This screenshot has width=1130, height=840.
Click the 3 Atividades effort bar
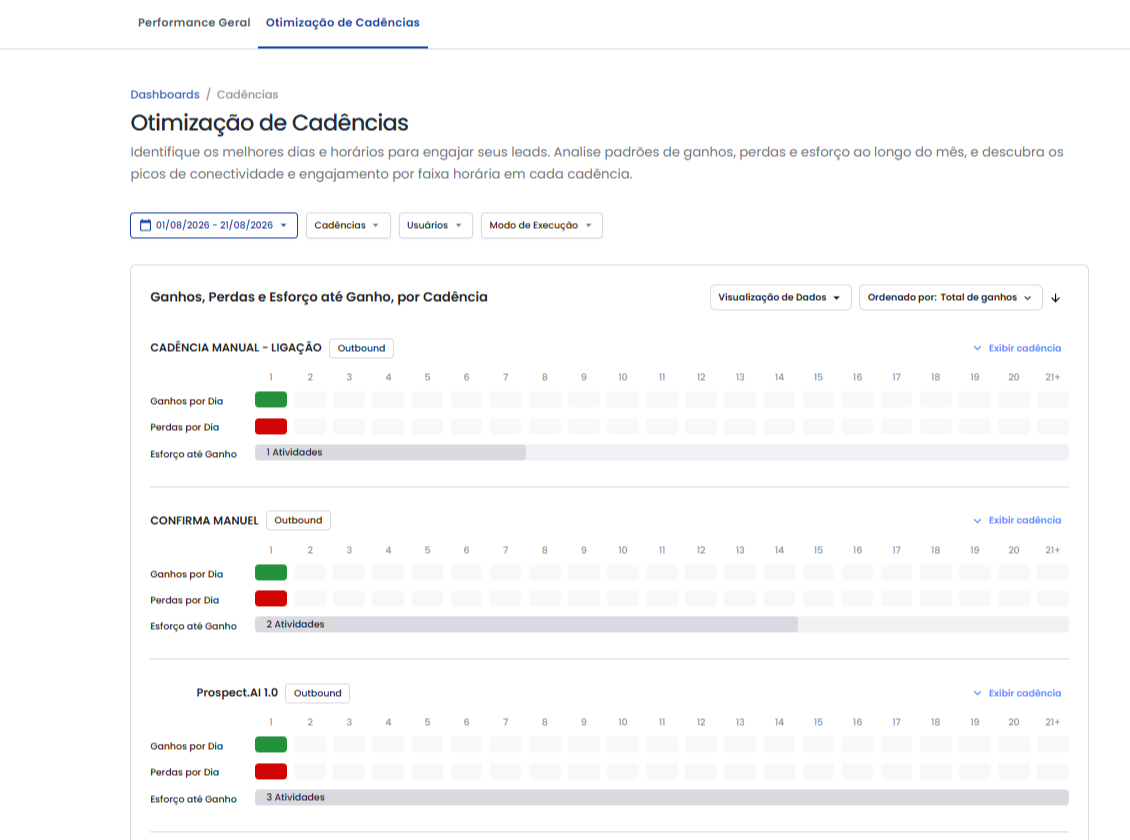tap(662, 797)
